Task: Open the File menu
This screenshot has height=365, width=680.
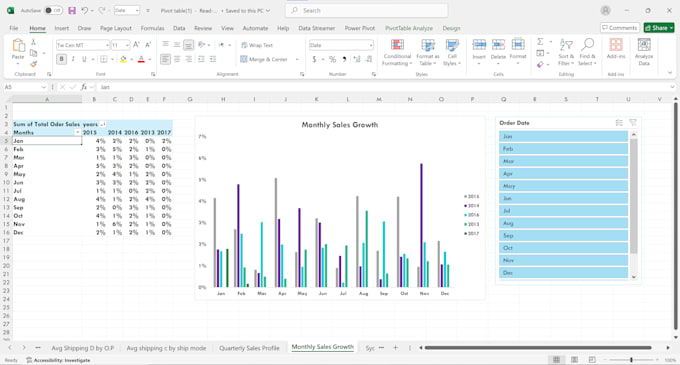Action: pyautogui.click(x=14, y=28)
